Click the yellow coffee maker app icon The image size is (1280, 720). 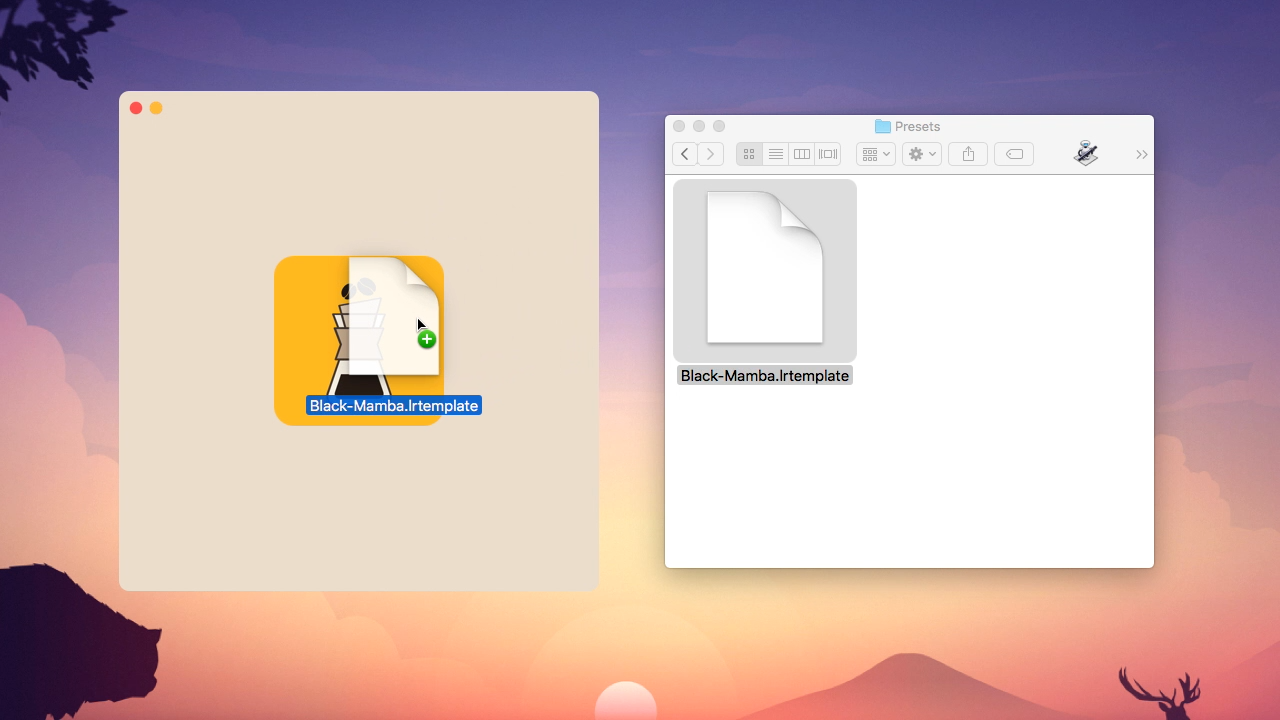359,340
